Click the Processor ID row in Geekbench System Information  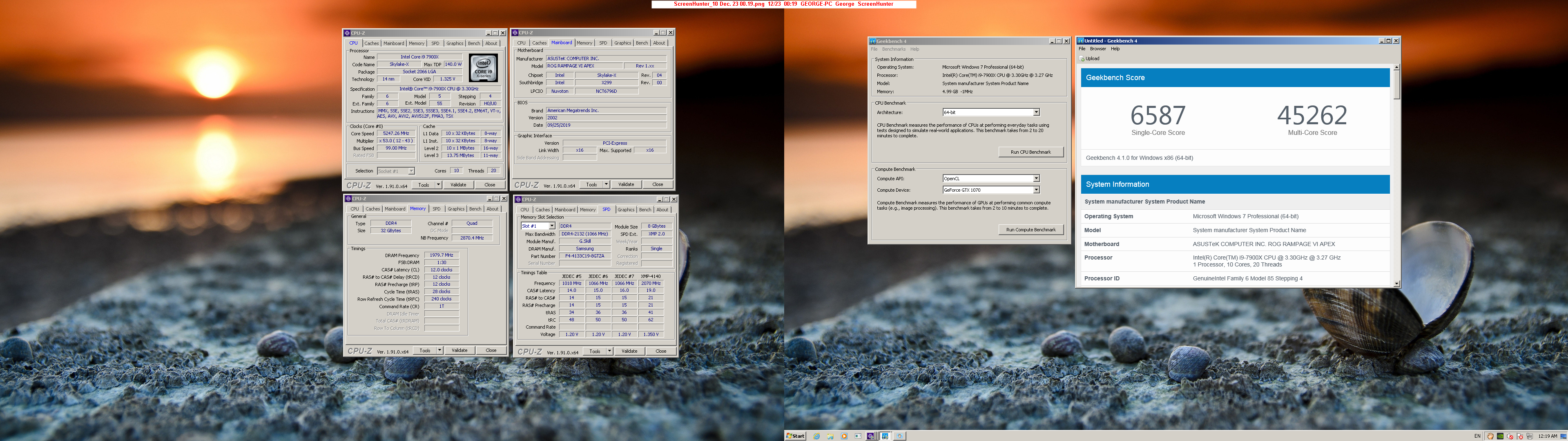point(1235,278)
